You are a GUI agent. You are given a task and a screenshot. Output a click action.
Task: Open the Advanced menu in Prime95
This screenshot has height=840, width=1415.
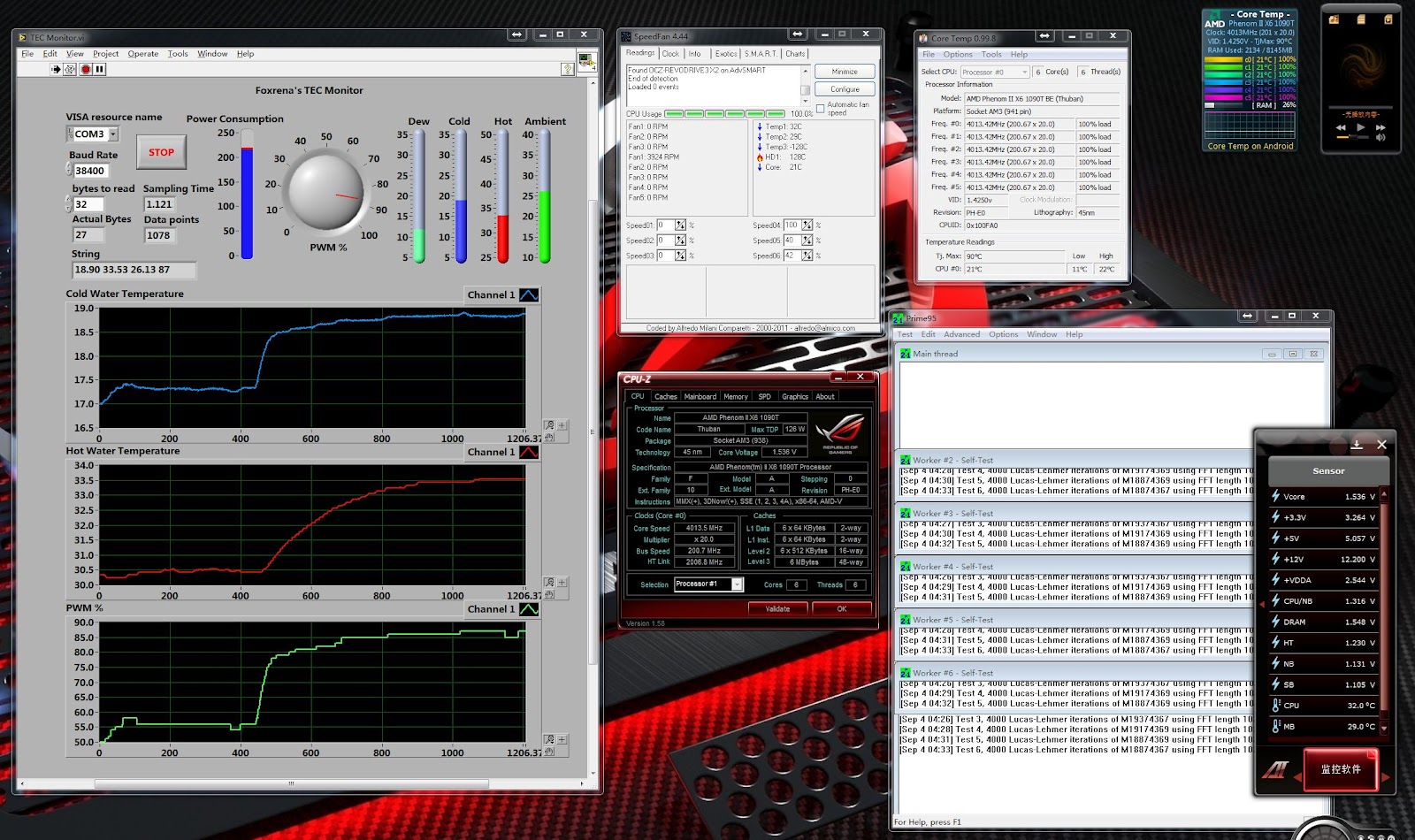point(961,334)
